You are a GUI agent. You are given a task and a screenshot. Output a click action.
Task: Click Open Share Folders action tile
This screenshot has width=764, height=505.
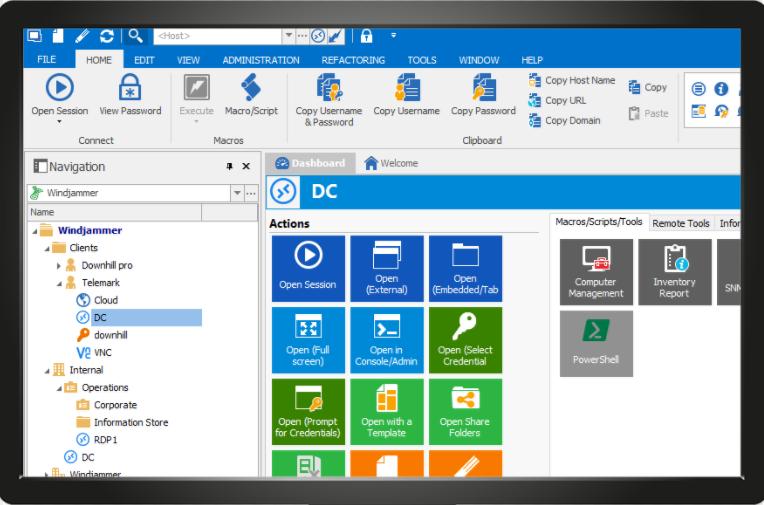coord(465,411)
